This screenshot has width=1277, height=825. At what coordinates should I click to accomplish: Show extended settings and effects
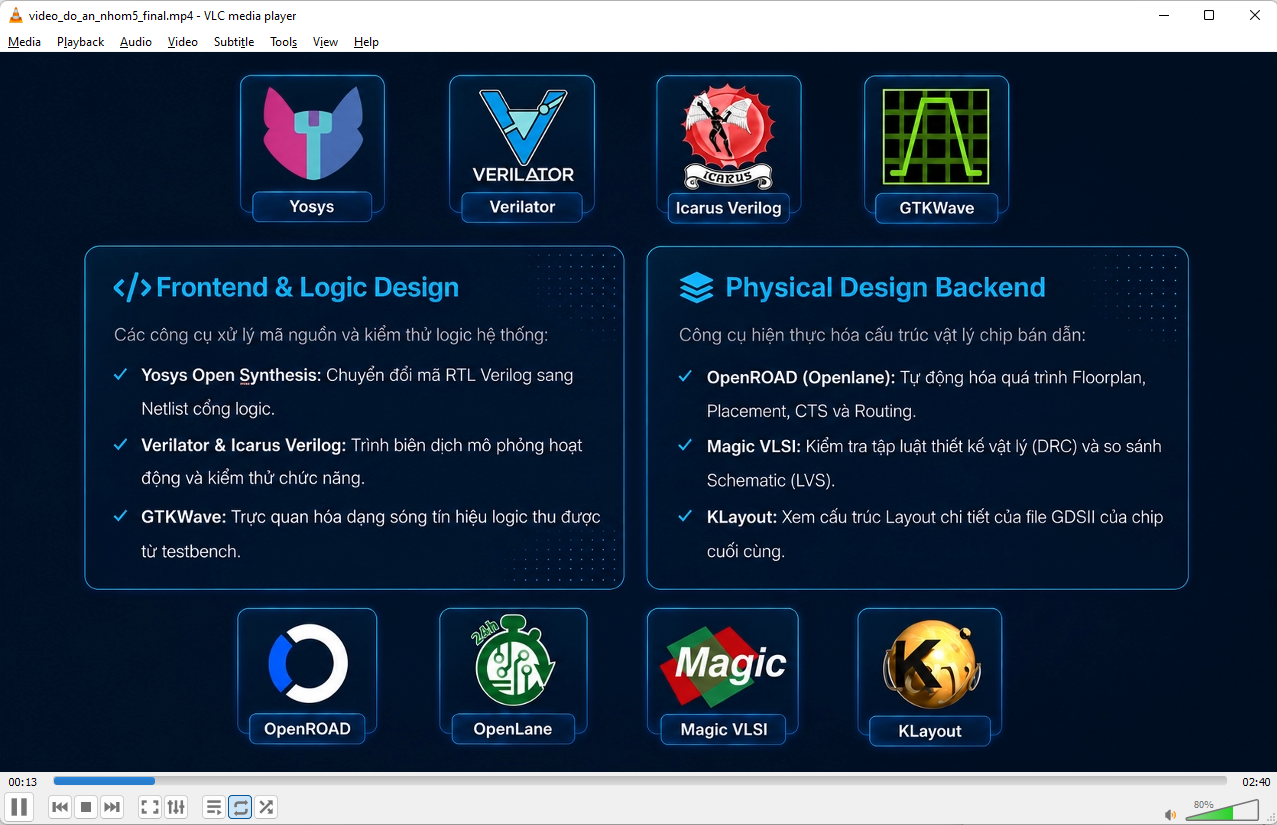(176, 807)
